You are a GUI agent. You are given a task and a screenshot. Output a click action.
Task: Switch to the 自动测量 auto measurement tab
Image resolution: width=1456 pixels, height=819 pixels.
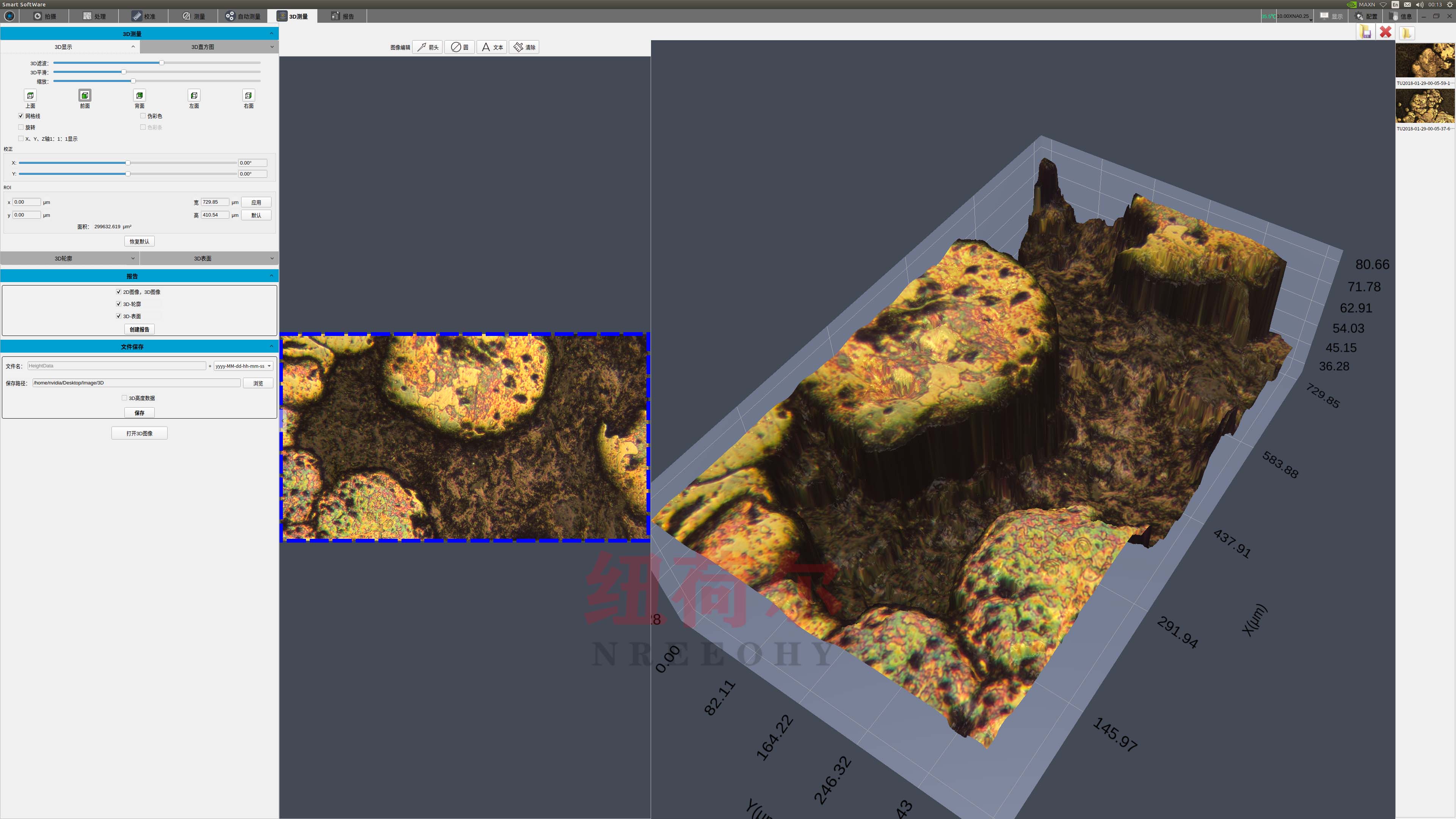click(243, 16)
